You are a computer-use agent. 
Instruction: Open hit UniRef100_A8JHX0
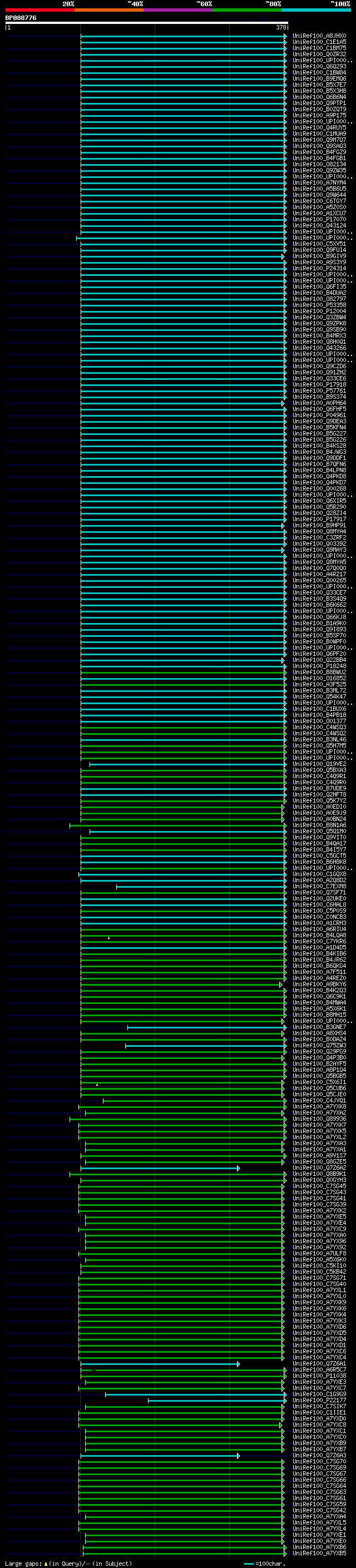(319, 36)
